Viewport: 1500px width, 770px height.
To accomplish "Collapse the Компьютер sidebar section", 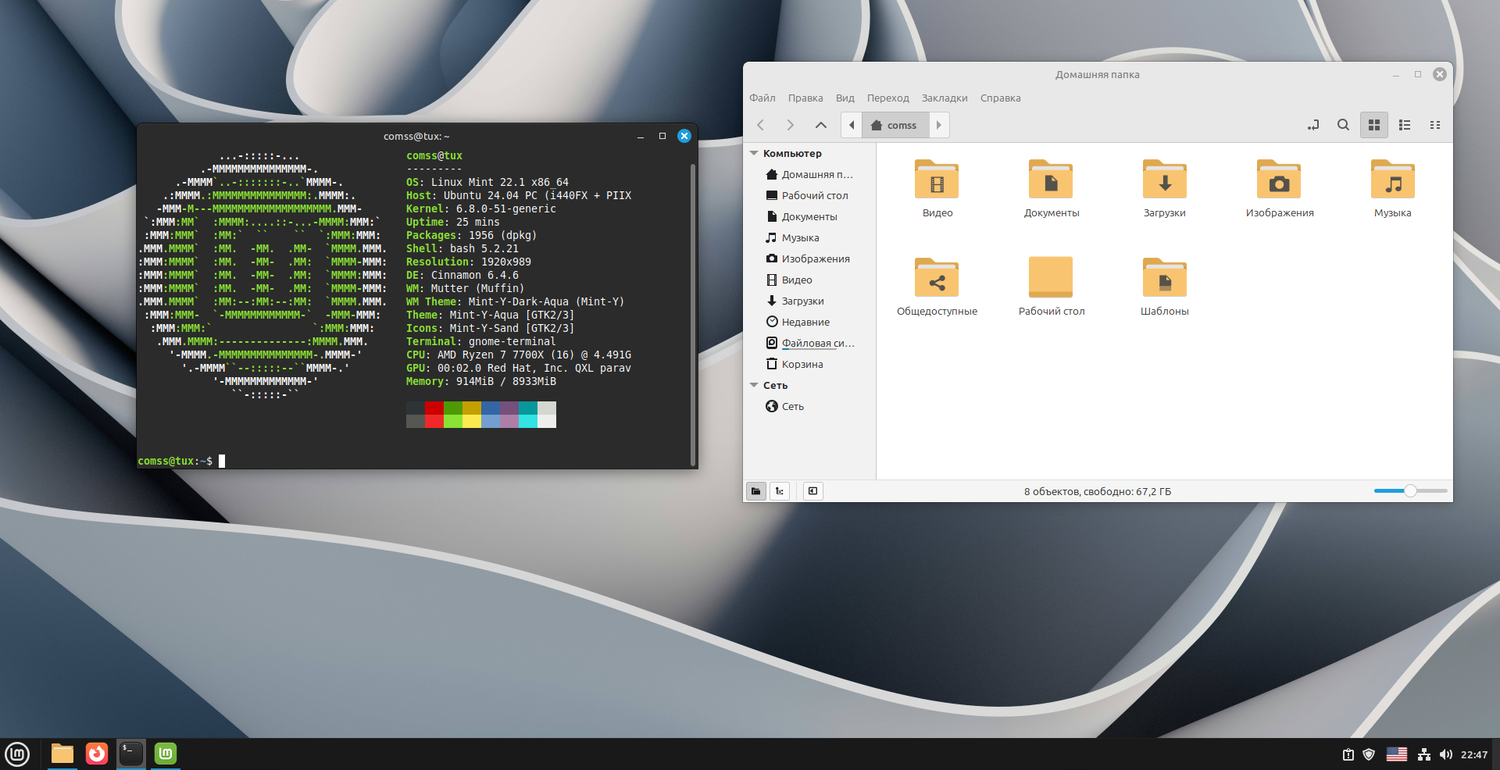I will coord(754,154).
